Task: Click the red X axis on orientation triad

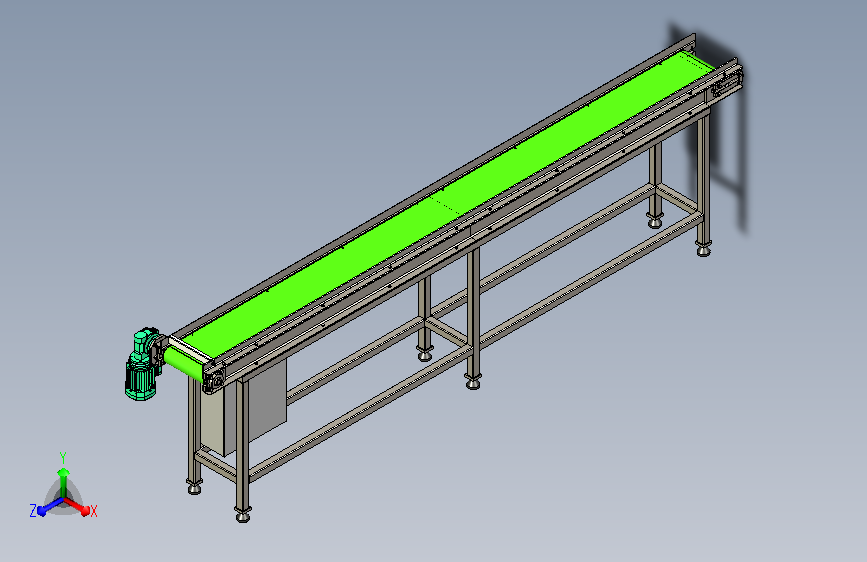Action: pos(81,508)
